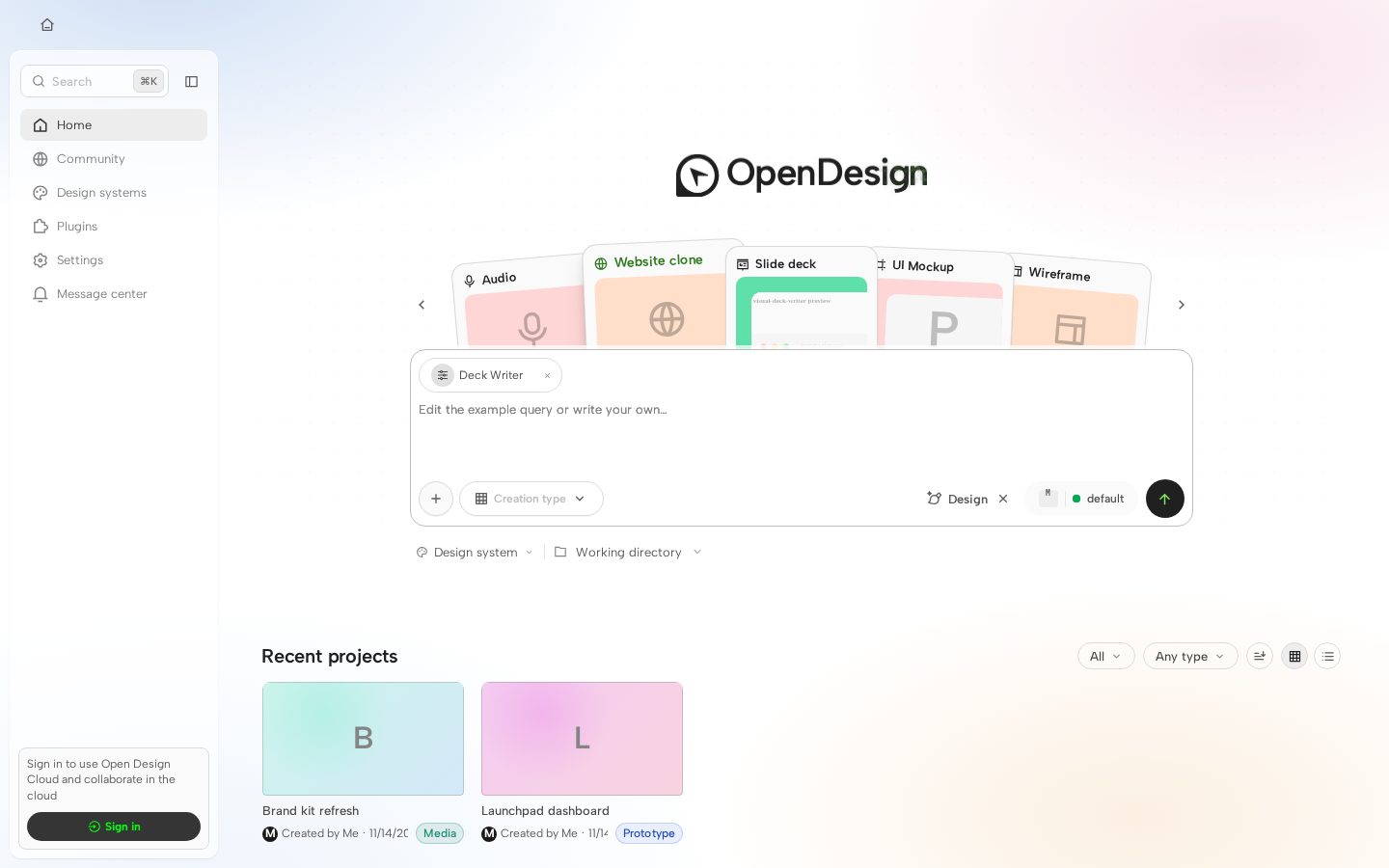Viewport: 1389px width, 868px height.
Task: Remove the Deck Writer chip
Action: tap(547, 376)
